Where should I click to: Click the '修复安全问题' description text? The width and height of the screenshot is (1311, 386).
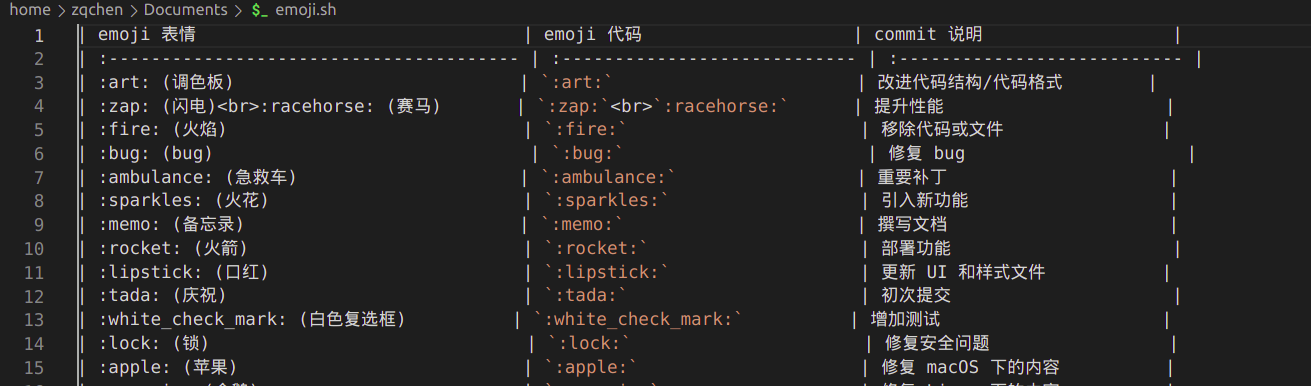937,344
